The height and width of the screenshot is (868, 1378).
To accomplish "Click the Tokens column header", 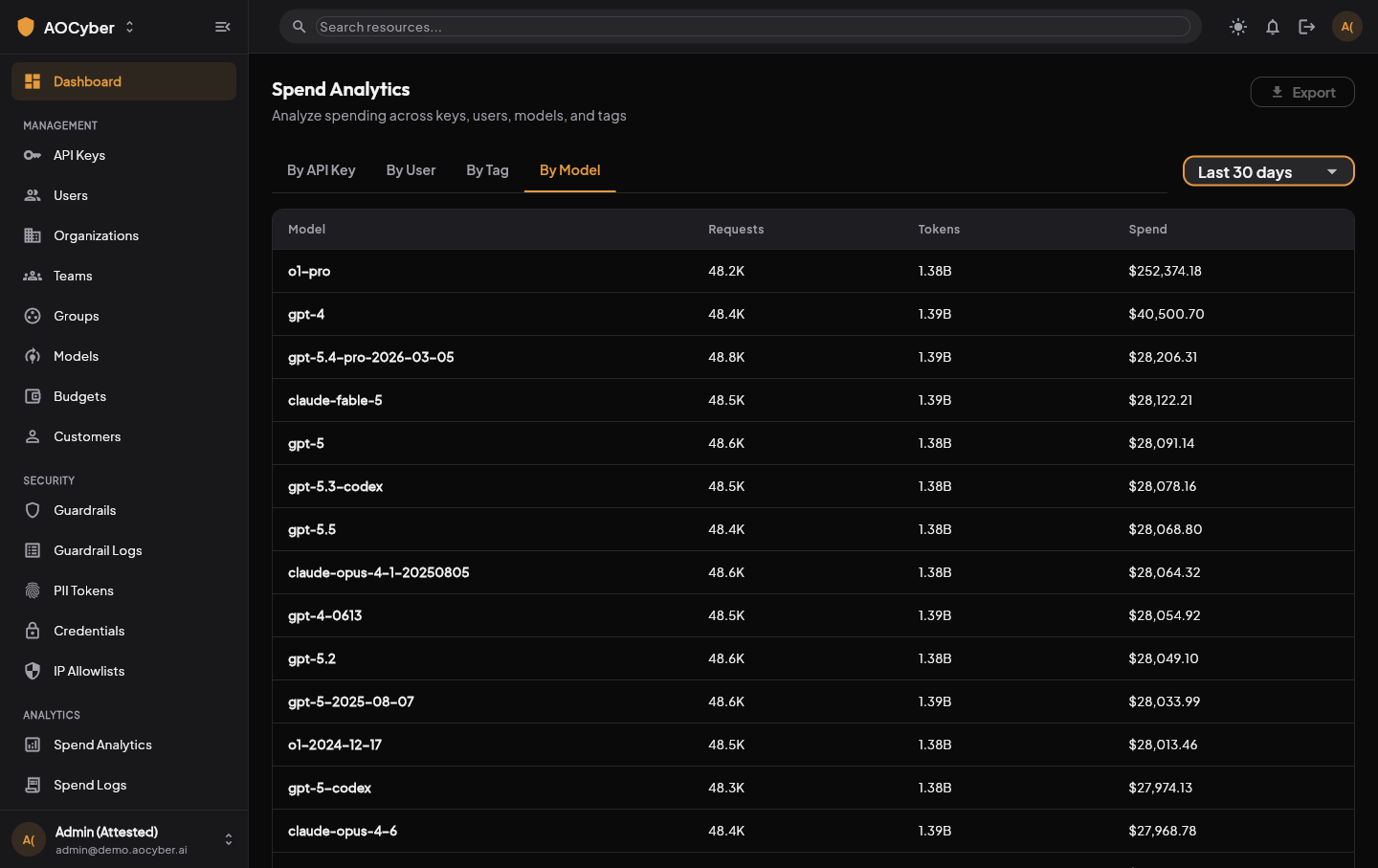I will pyautogui.click(x=939, y=229).
